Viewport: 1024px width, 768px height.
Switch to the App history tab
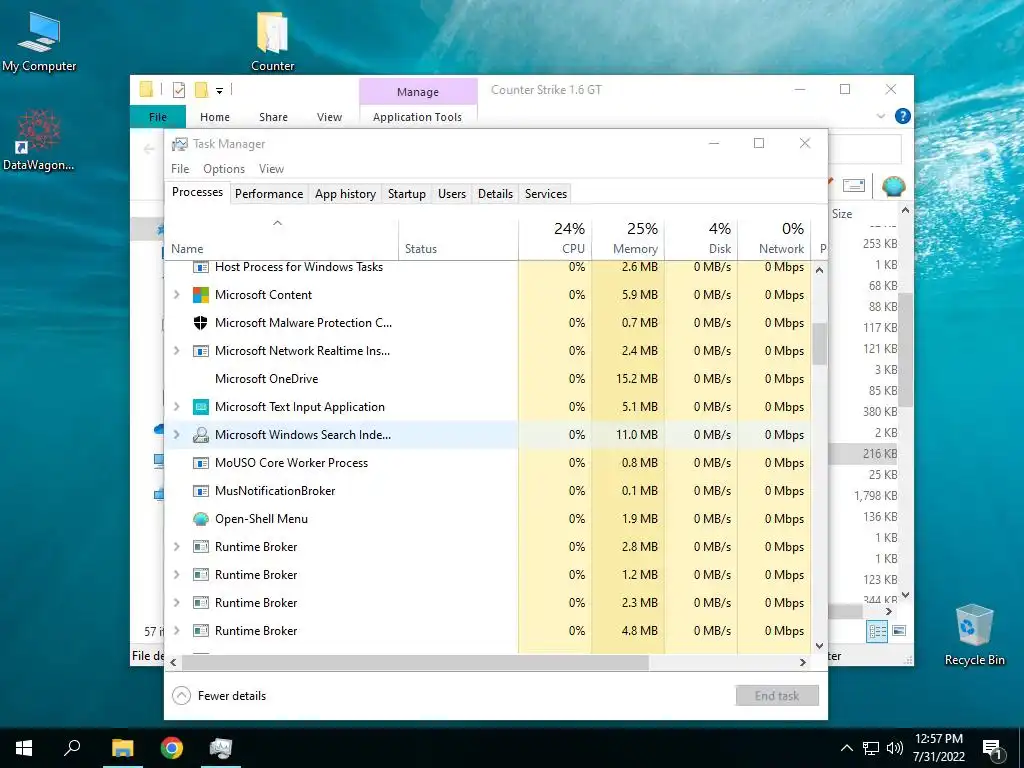coord(345,194)
